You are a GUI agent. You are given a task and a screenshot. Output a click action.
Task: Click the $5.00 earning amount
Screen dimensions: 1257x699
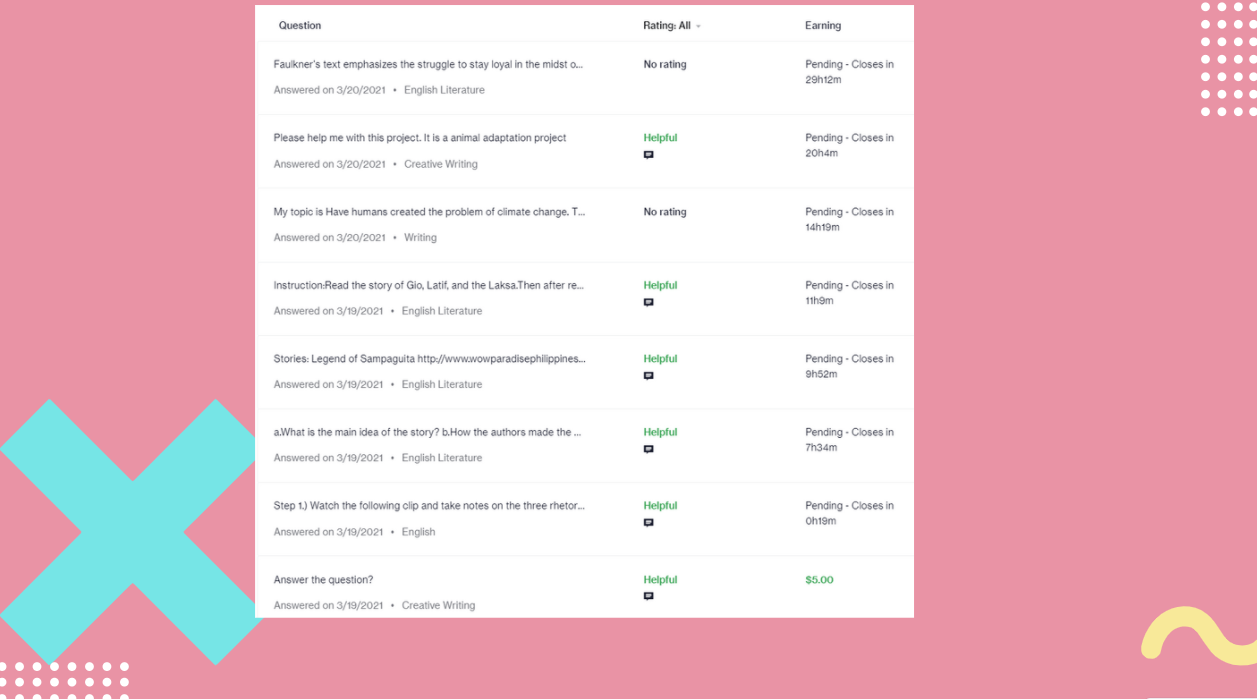pyautogui.click(x=819, y=580)
